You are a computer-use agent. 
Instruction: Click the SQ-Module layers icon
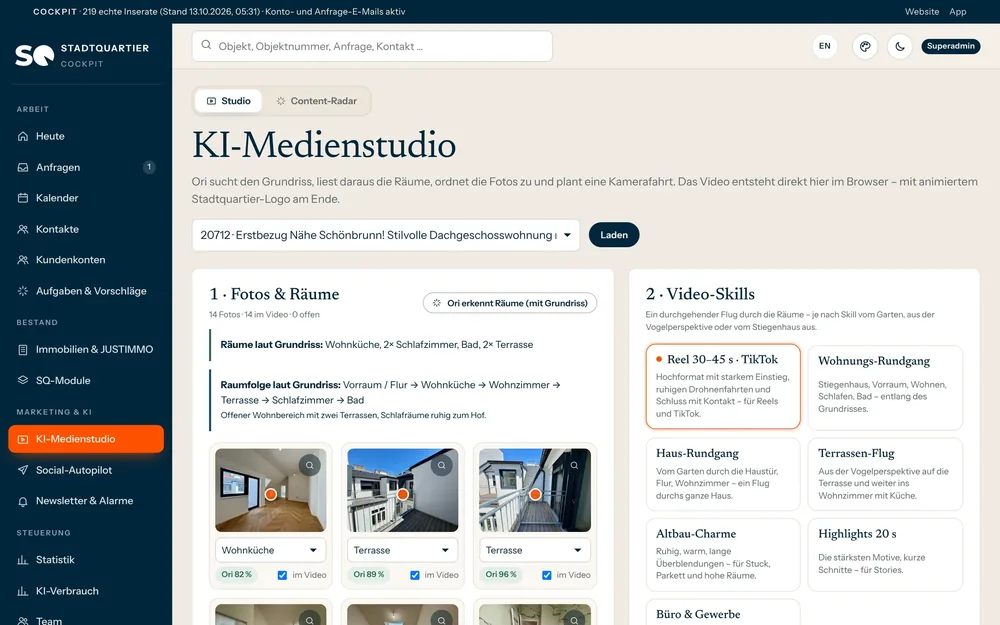click(23, 380)
